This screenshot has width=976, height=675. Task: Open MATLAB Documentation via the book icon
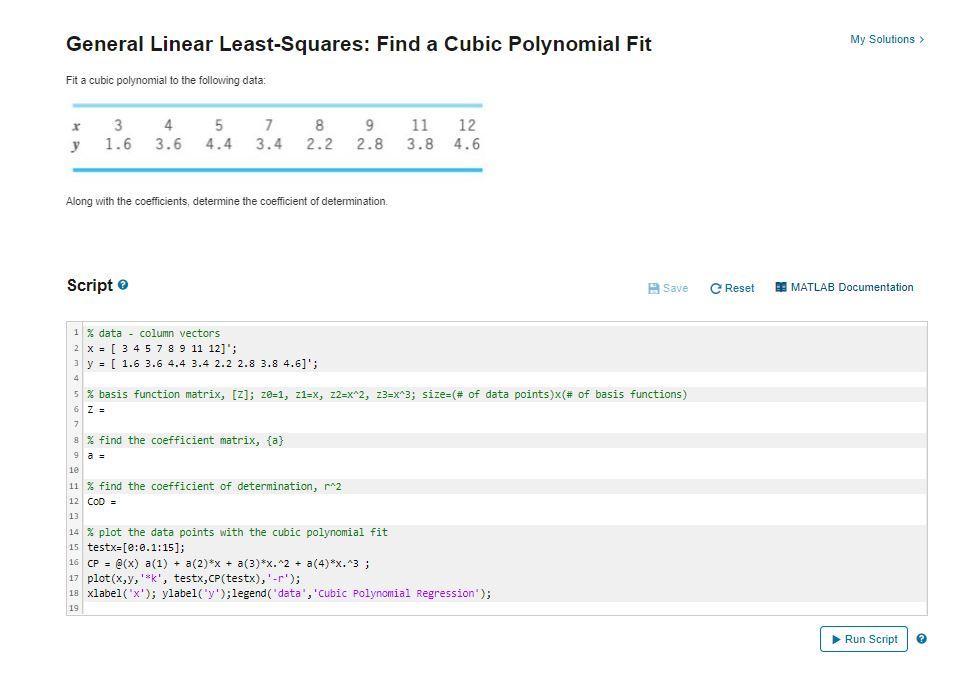click(781, 287)
